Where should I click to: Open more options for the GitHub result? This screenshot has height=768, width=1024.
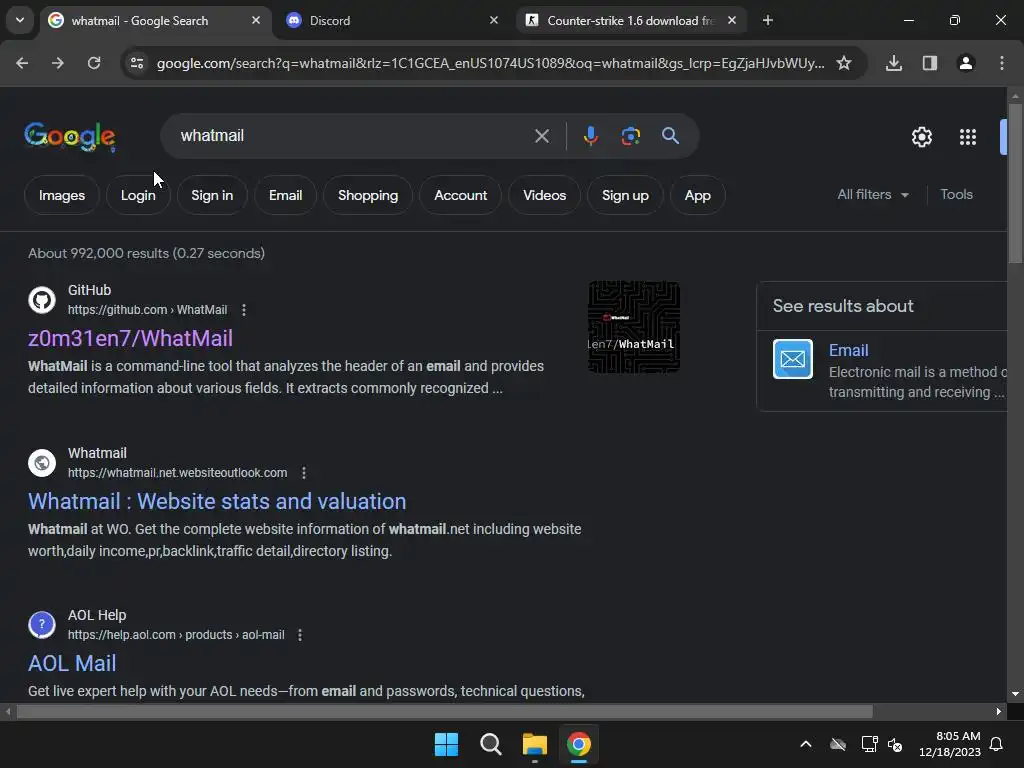pos(244,310)
